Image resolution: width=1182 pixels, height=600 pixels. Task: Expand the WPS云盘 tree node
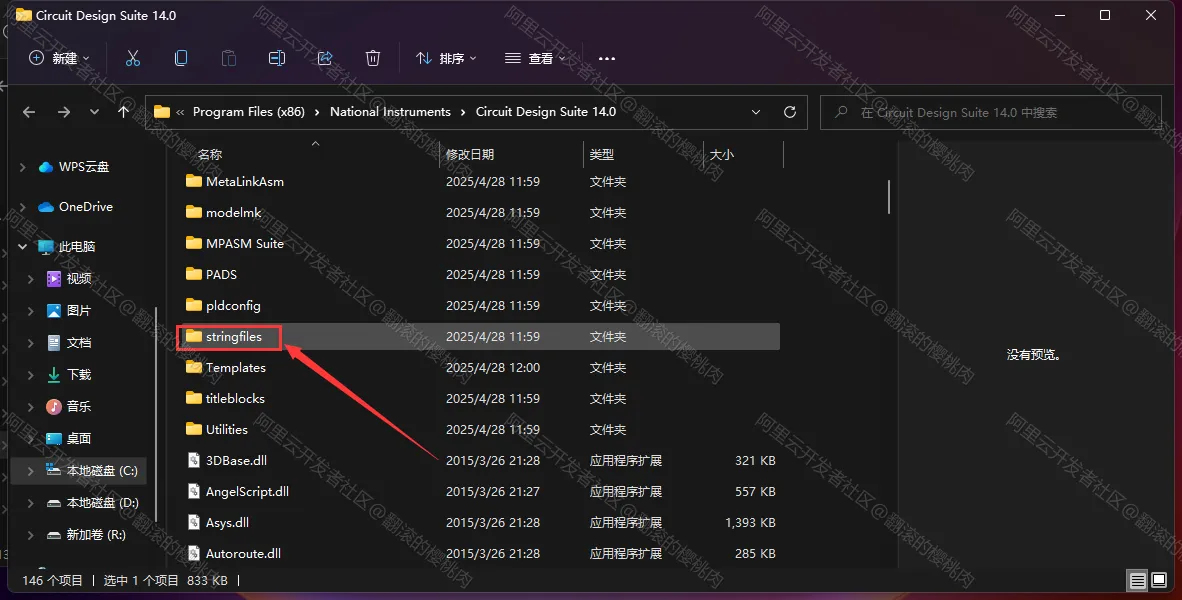[23, 167]
